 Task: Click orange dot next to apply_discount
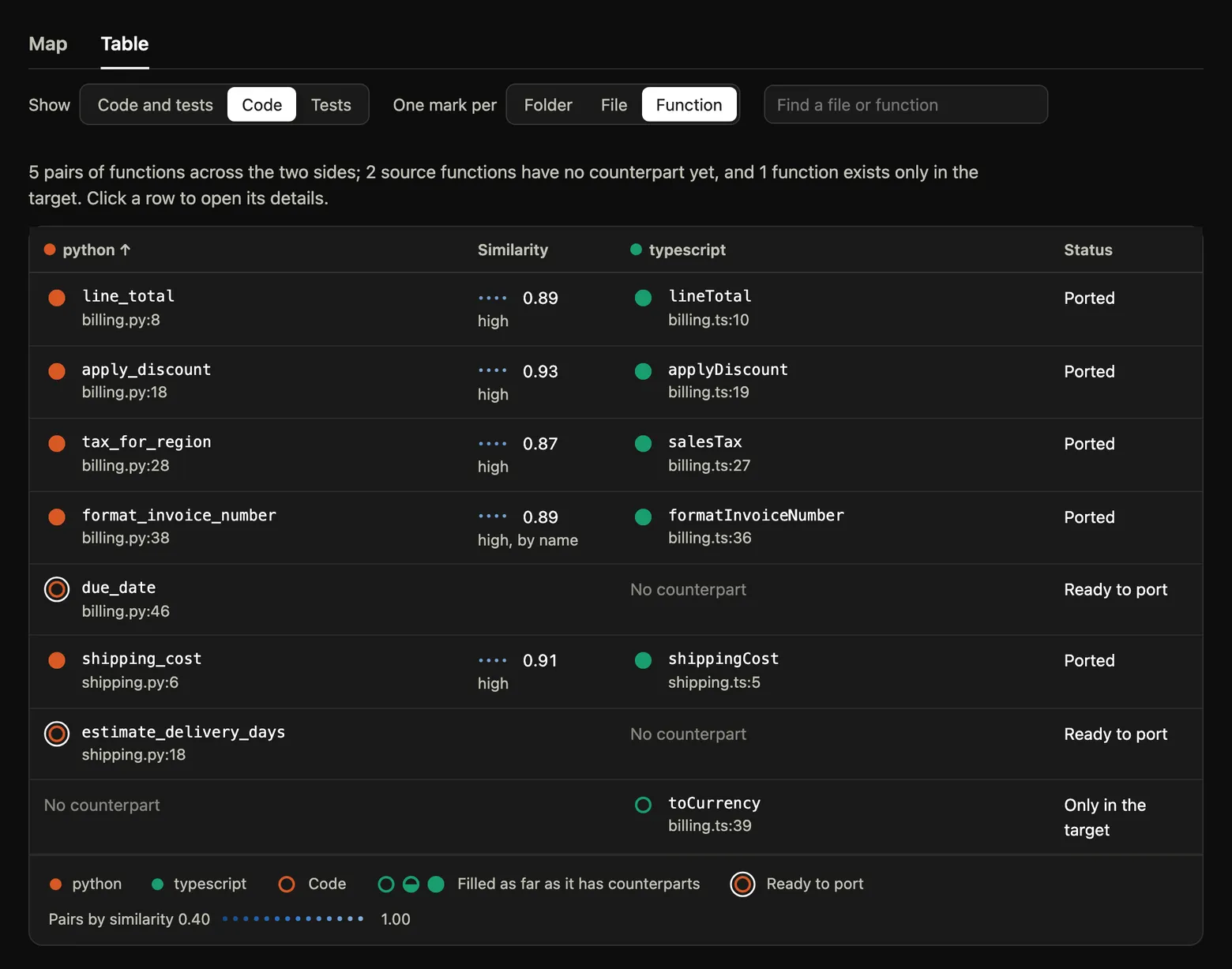point(57,371)
